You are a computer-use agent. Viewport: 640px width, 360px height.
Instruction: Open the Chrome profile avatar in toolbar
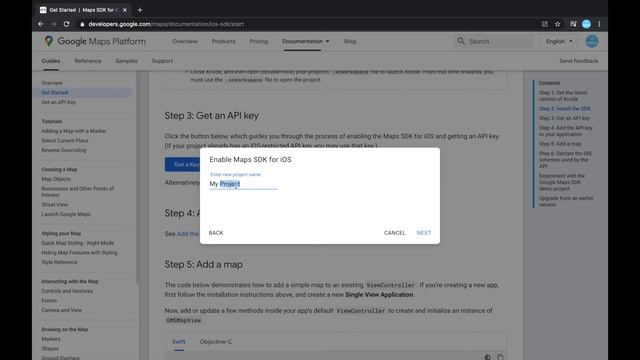(587, 24)
